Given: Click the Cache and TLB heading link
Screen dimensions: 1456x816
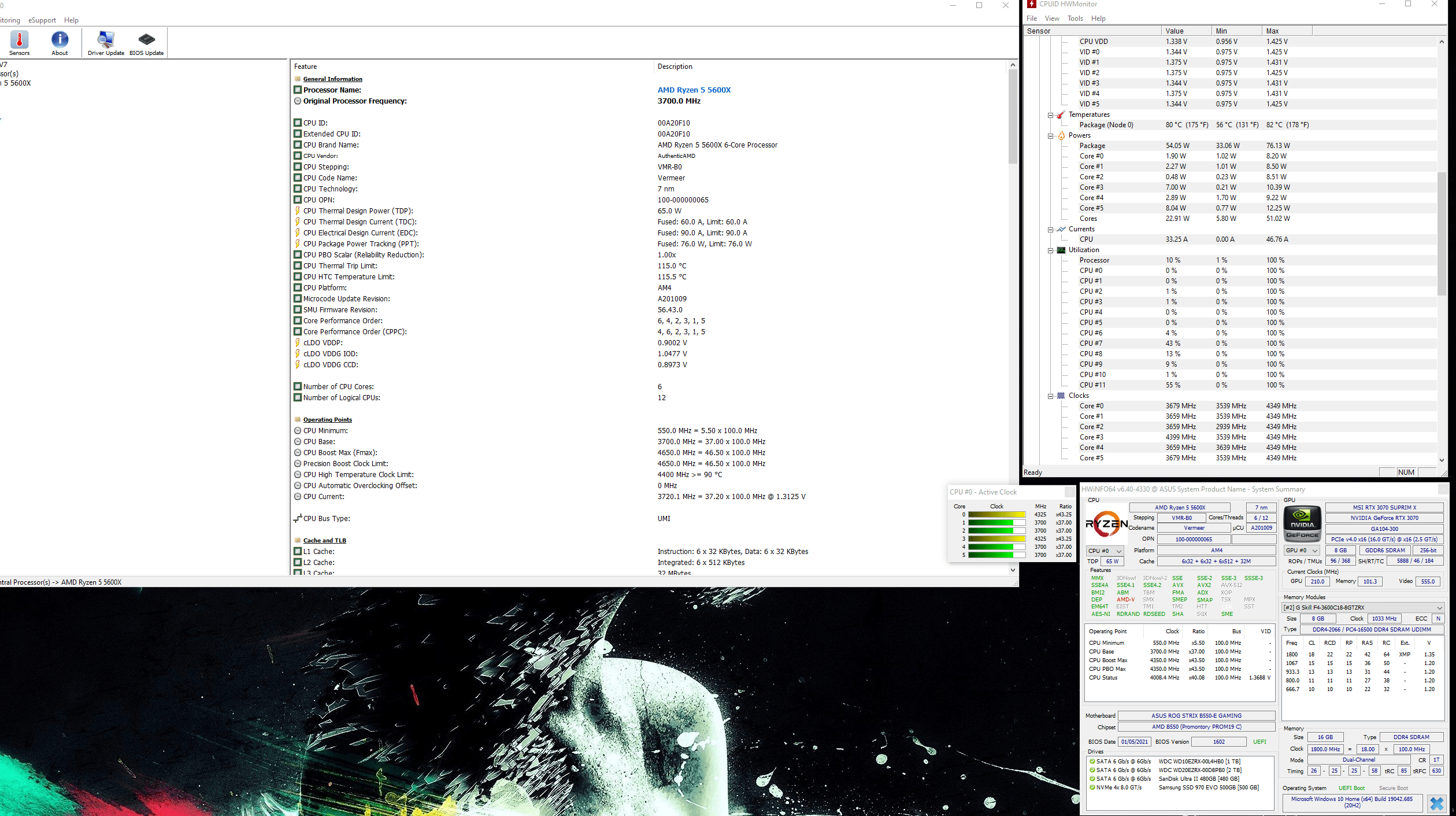Looking at the screenshot, I should click(325, 541).
